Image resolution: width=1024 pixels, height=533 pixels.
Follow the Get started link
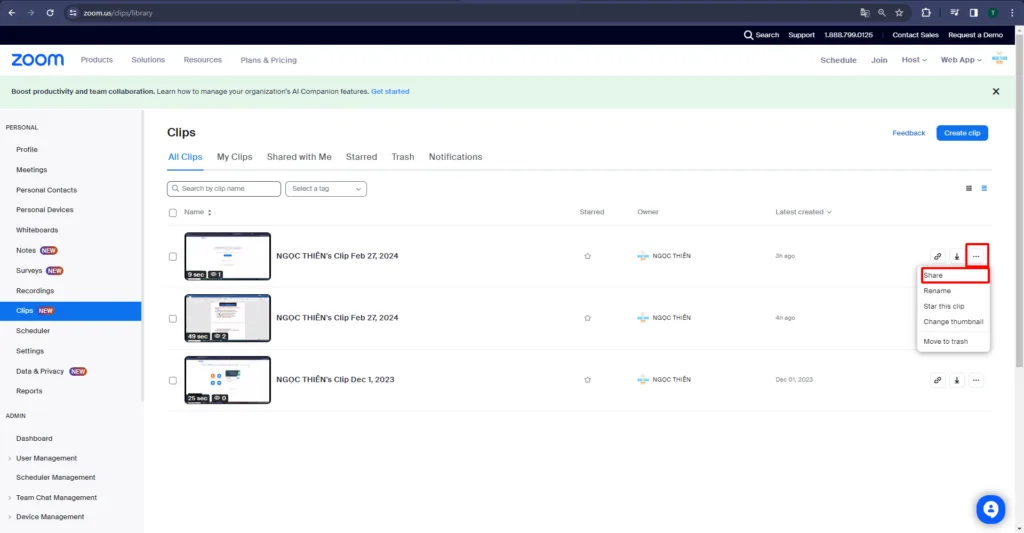pyautogui.click(x=390, y=91)
